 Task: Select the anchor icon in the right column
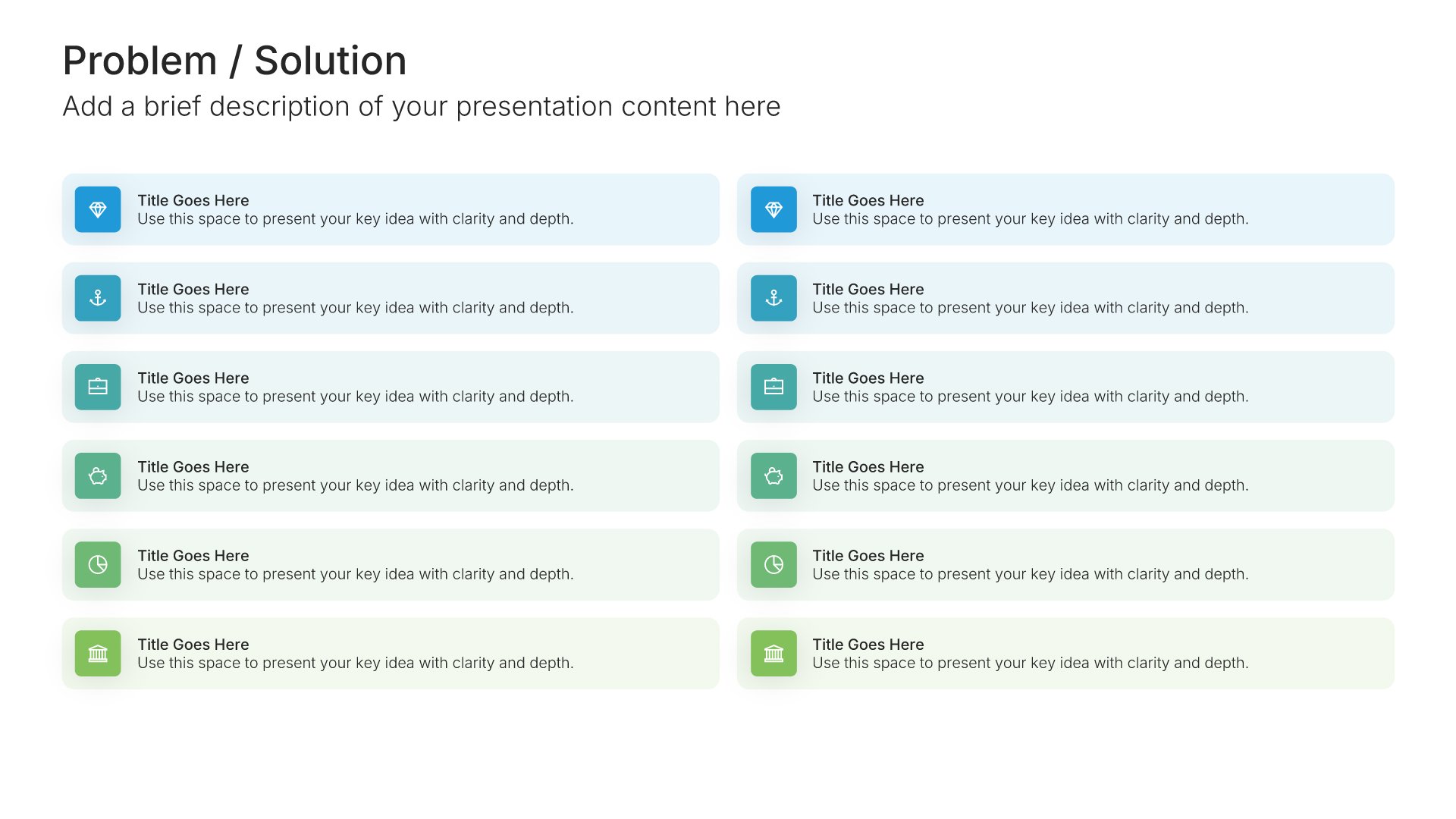coord(773,298)
